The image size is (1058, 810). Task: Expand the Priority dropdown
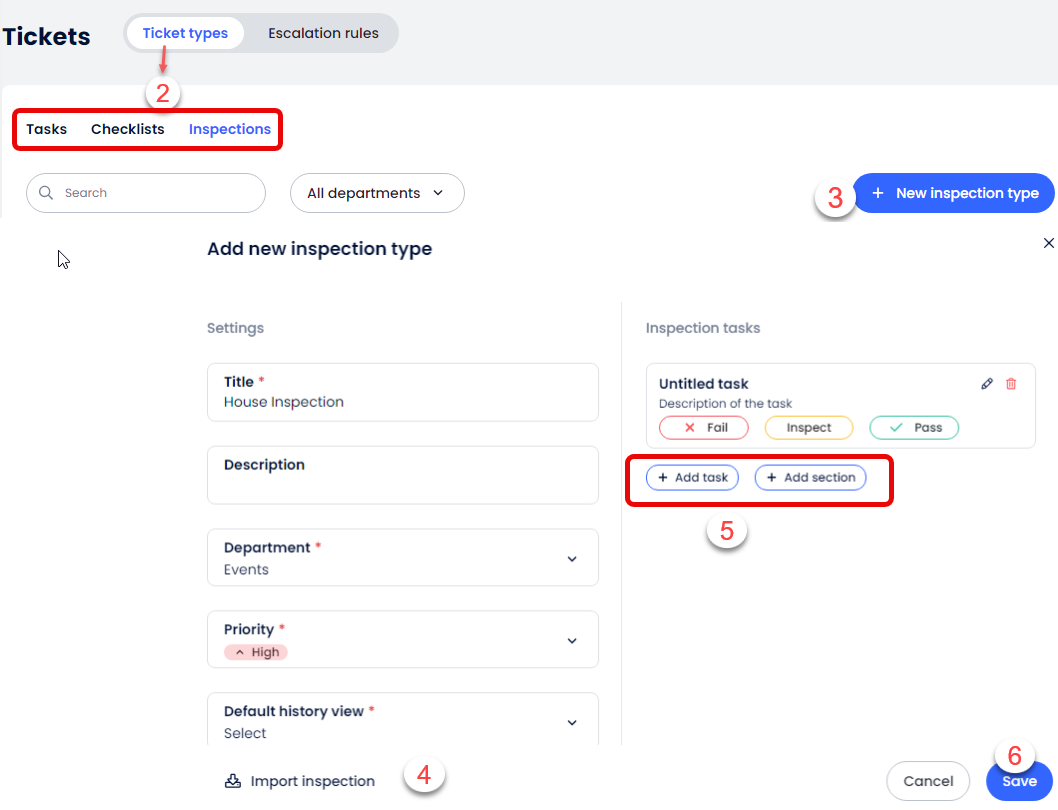click(571, 641)
